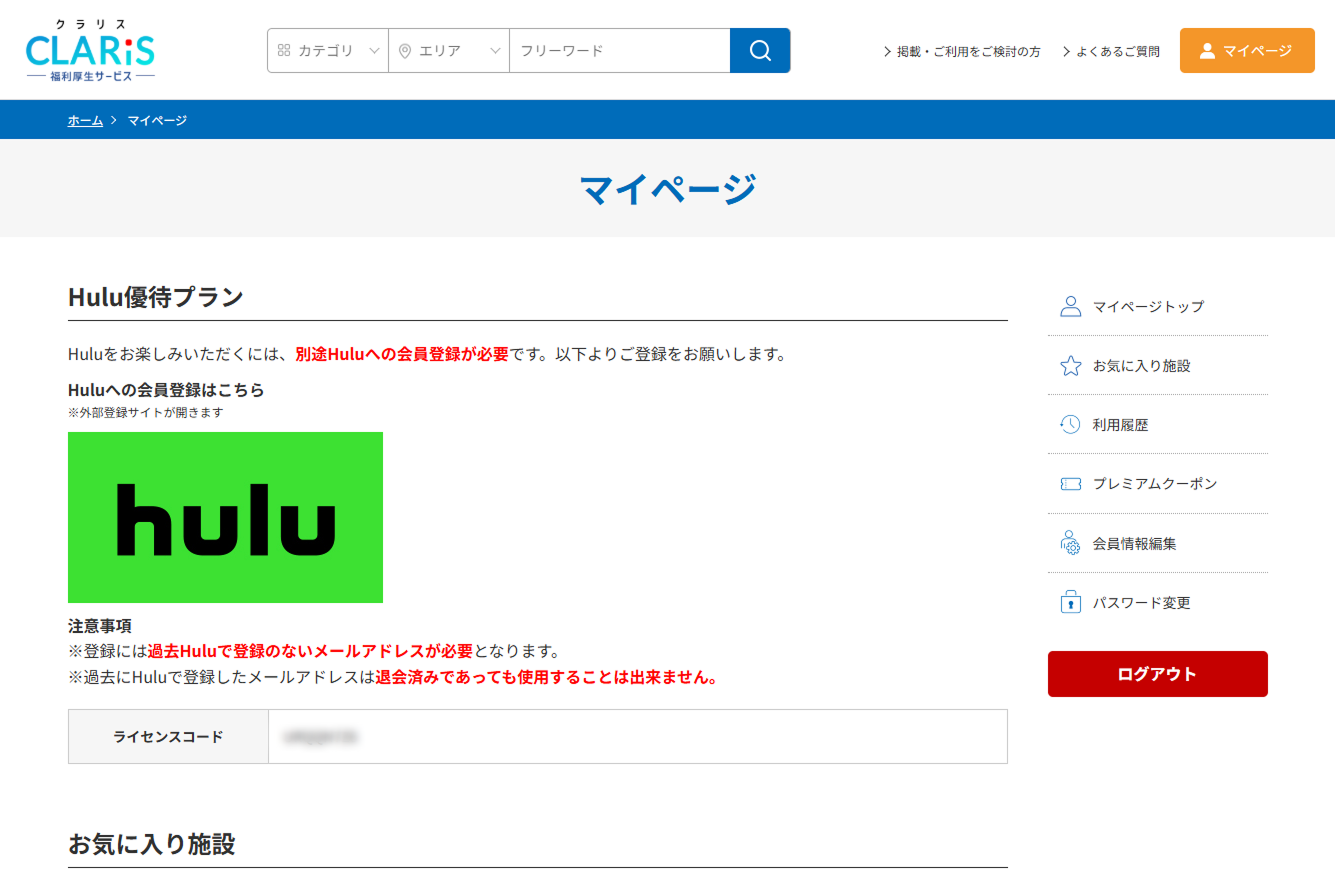Open パスワード変更 sidebar item
The image size is (1335, 889).
pyautogui.click(x=1158, y=603)
